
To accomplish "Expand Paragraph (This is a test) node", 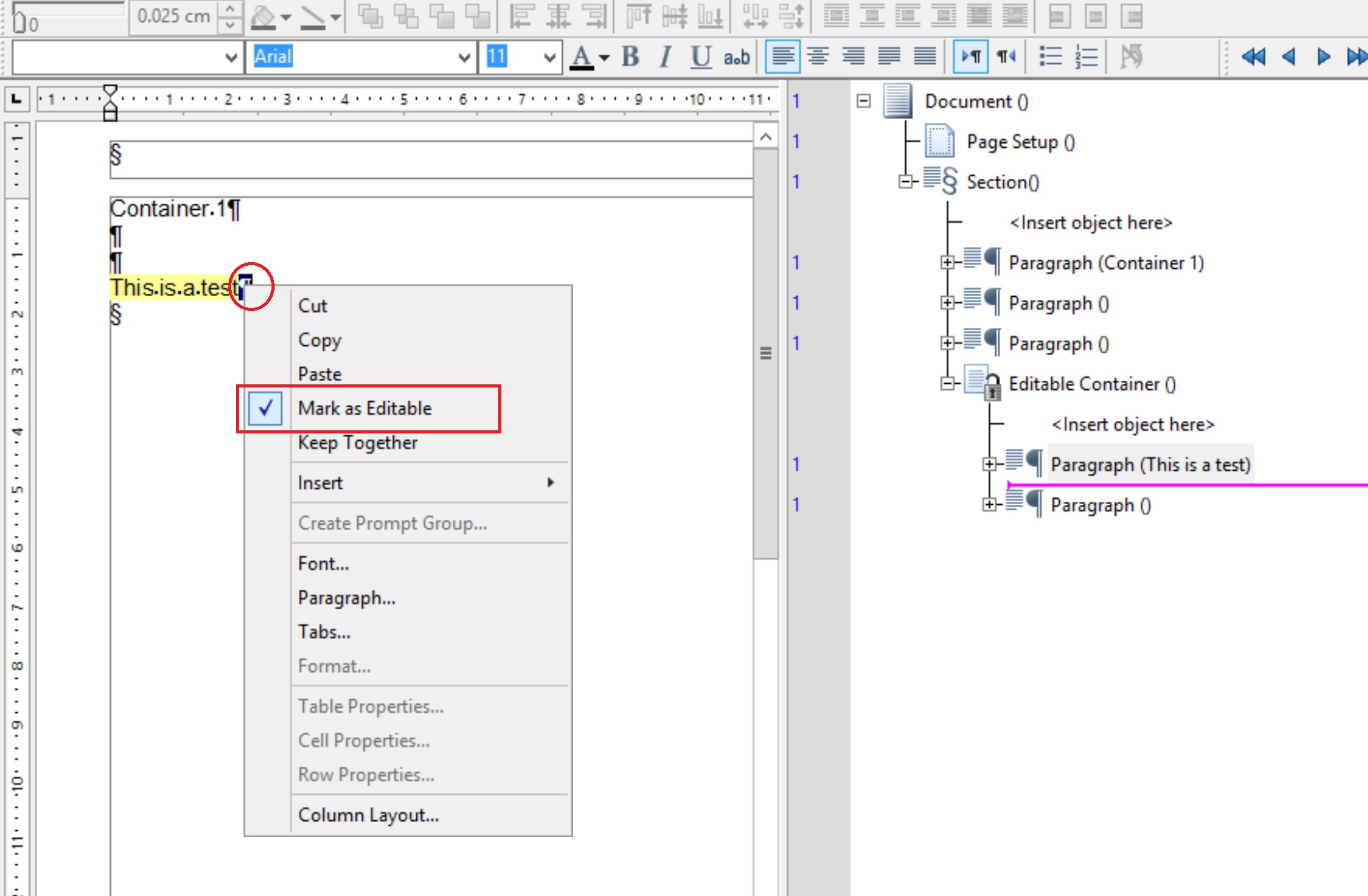I will click(990, 464).
